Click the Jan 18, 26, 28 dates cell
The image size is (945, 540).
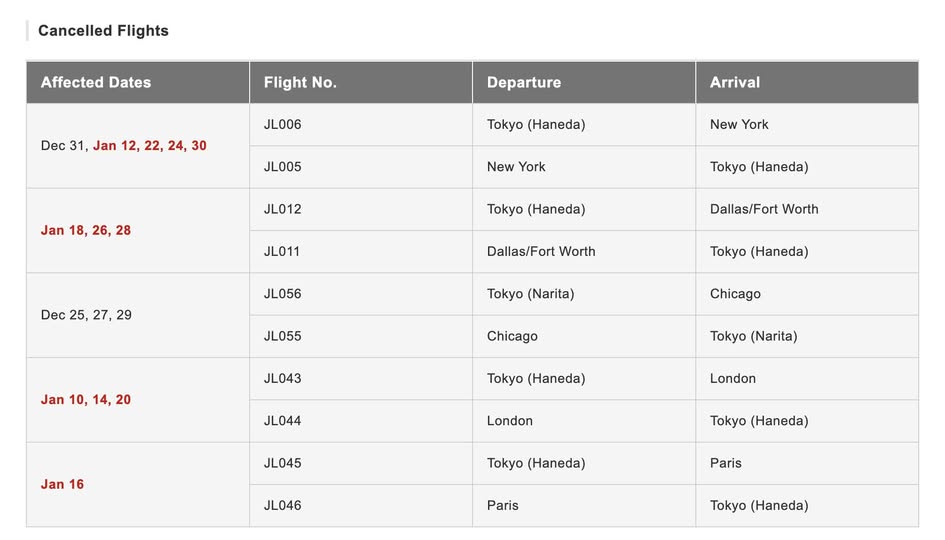[86, 231]
